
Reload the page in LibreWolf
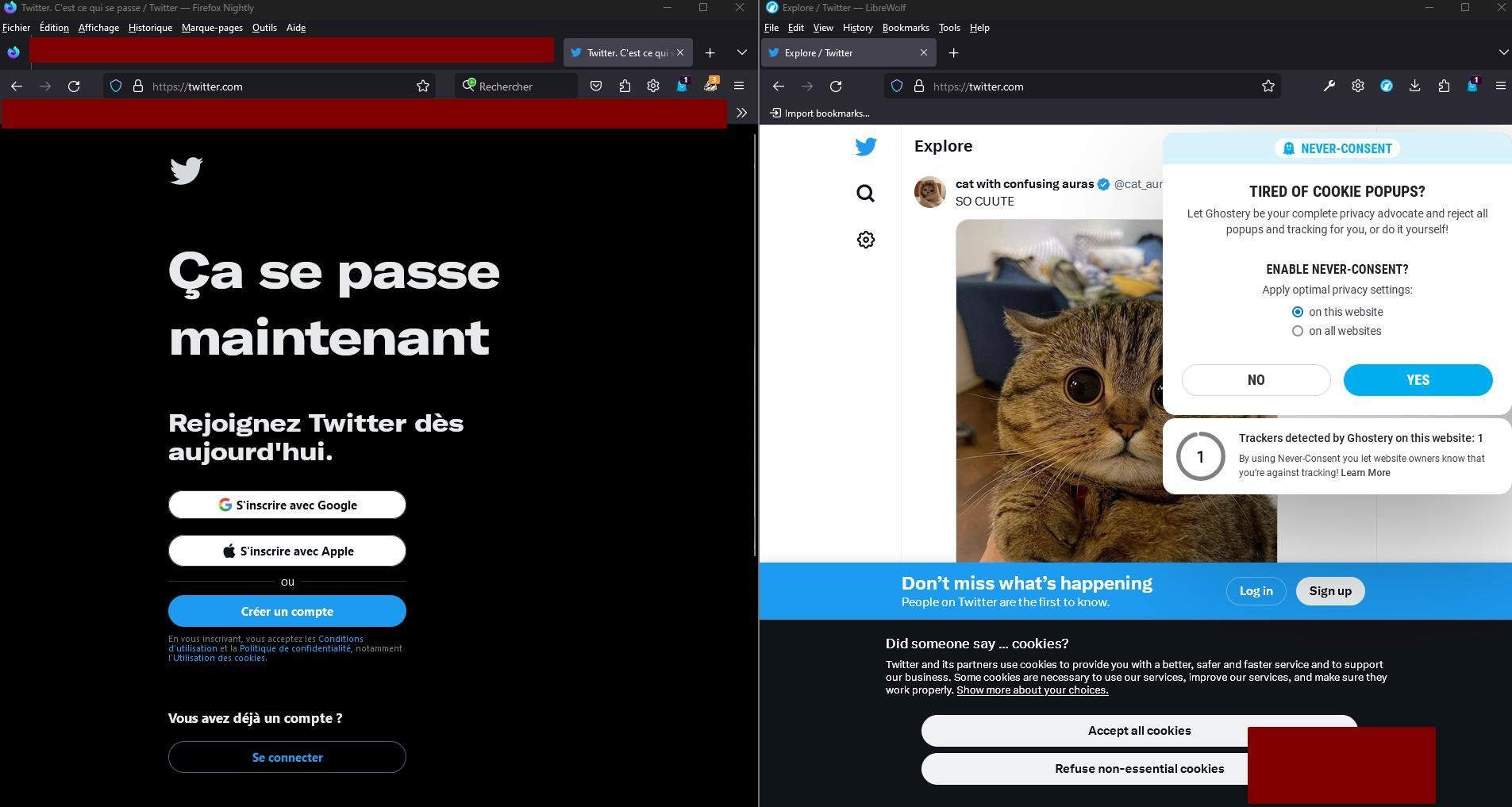836,86
